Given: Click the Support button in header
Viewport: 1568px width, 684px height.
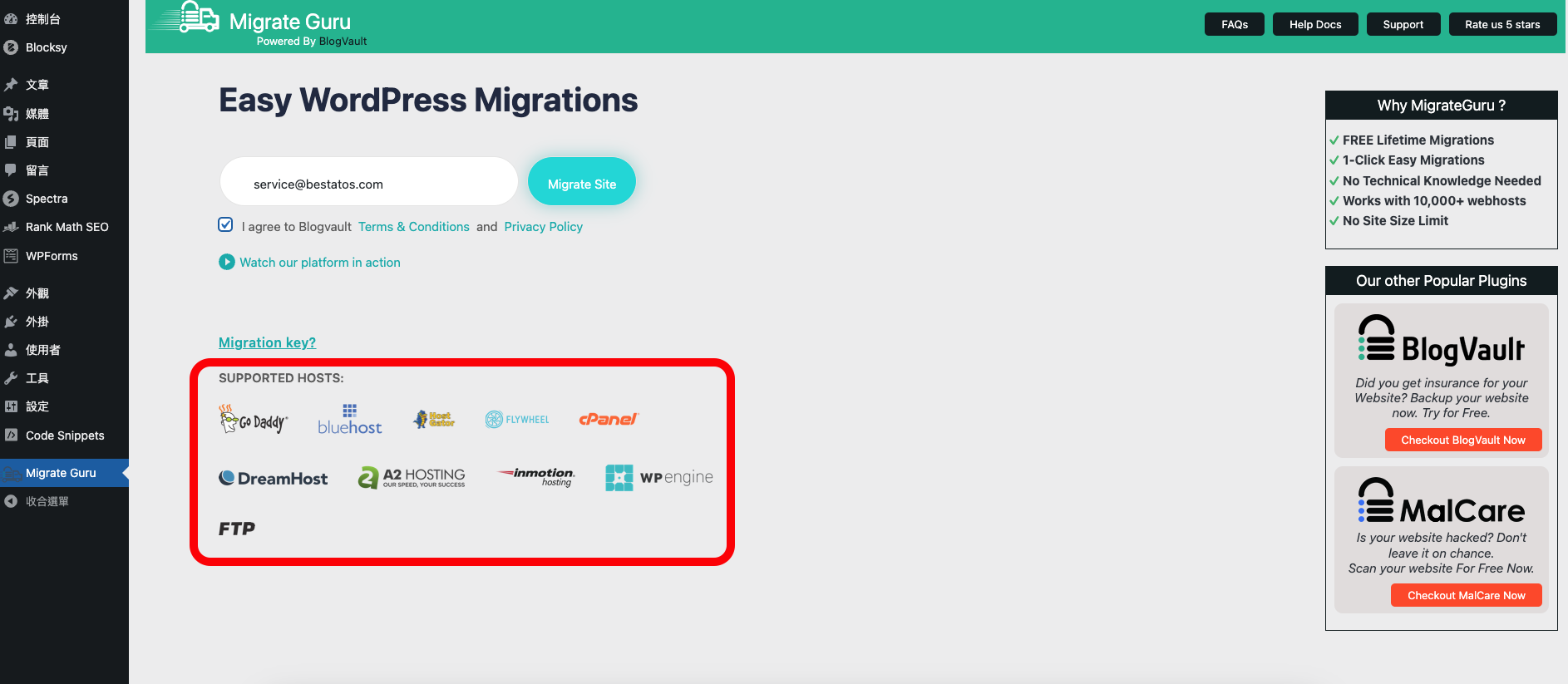Looking at the screenshot, I should [1403, 24].
